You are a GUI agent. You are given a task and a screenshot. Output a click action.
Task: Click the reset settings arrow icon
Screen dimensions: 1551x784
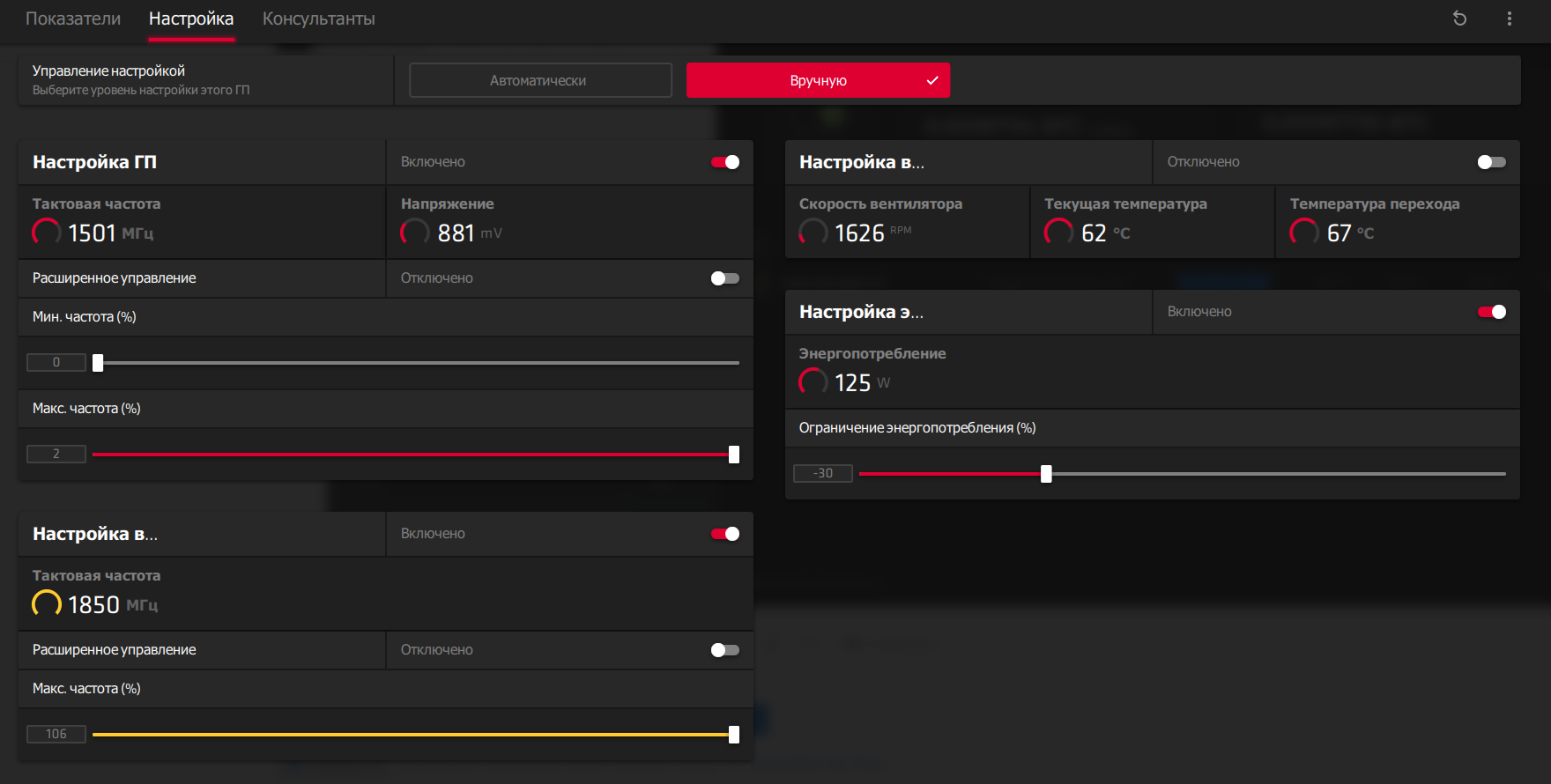pos(1459,18)
